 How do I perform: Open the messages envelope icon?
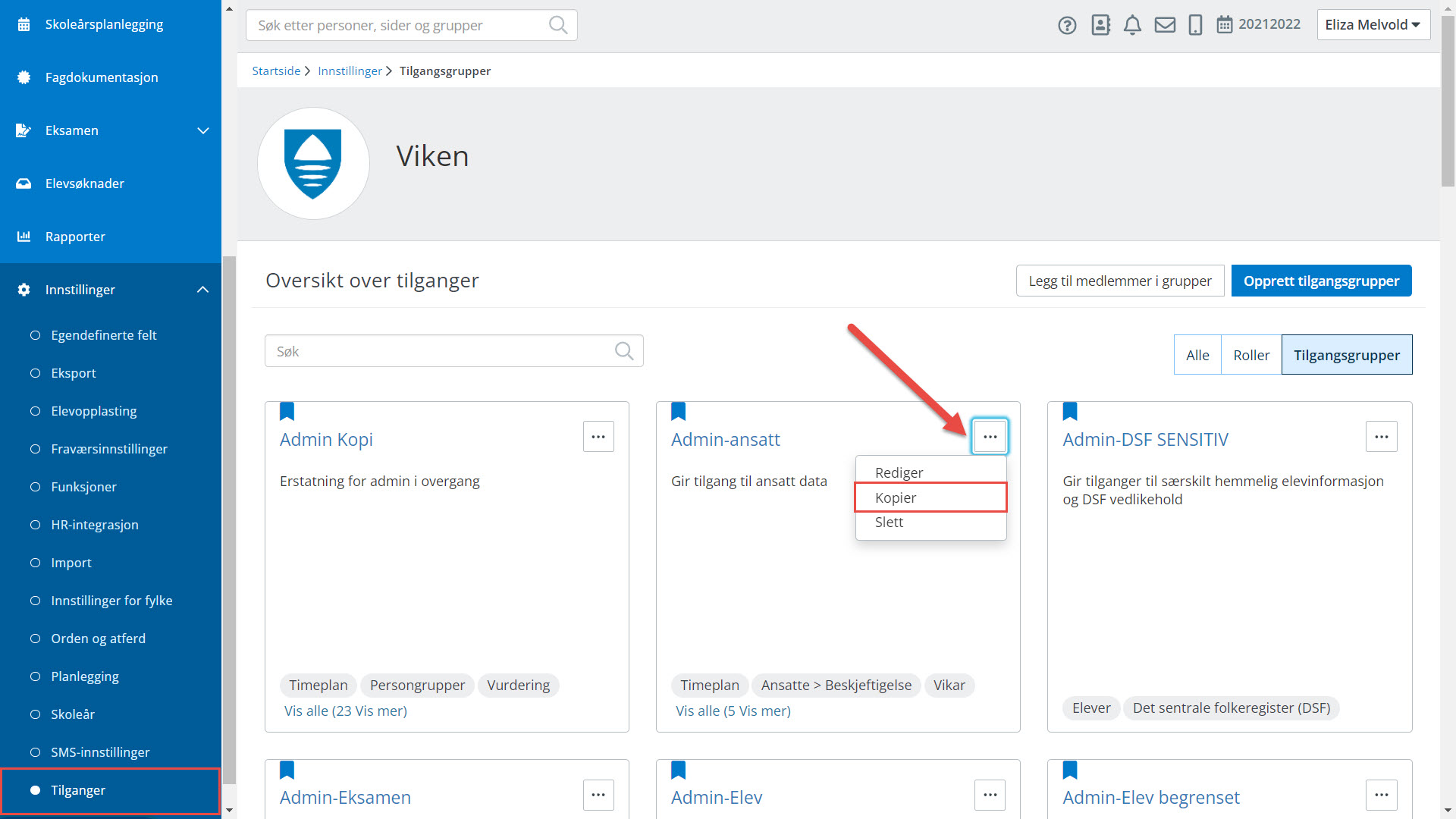(1165, 25)
